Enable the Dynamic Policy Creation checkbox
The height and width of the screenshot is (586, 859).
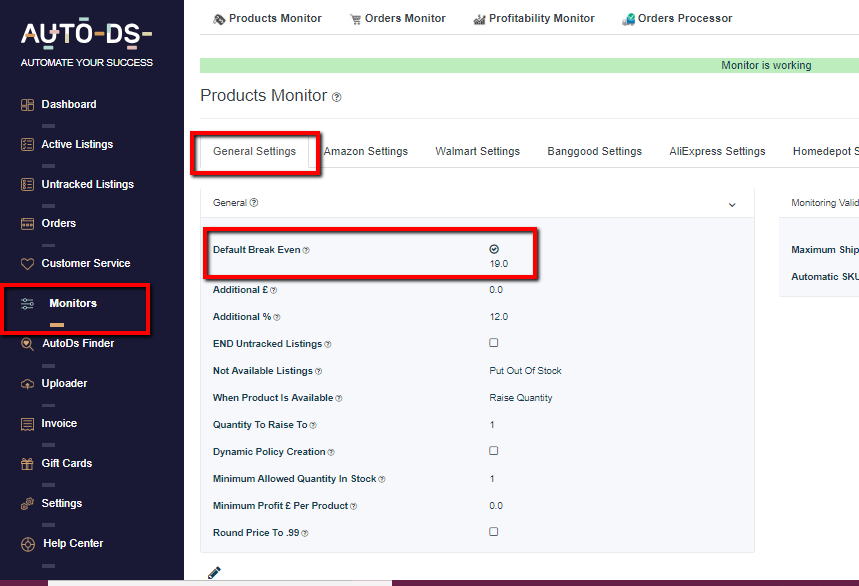(x=494, y=450)
